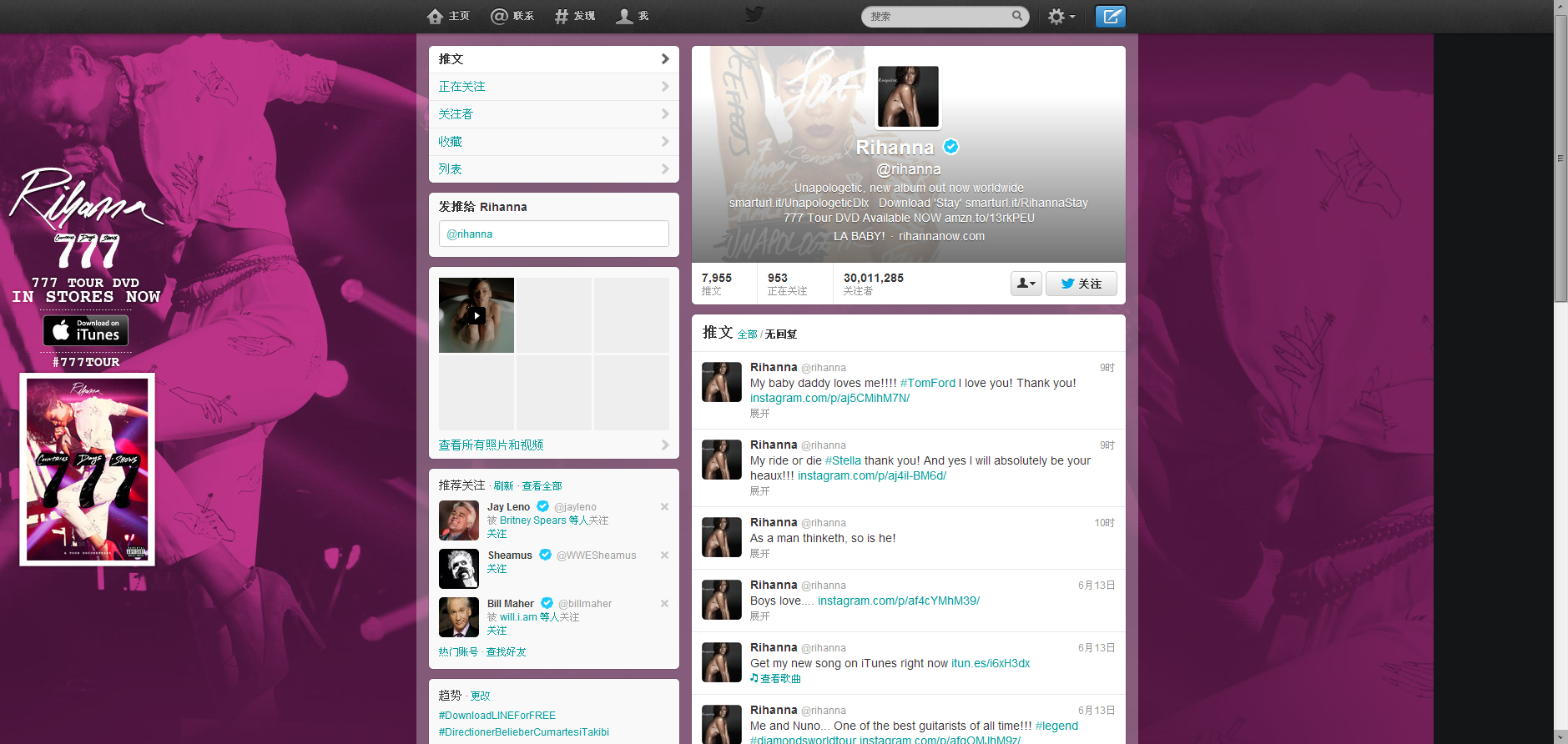The width and height of the screenshot is (1568, 744).
Task: Follow Bill Maher via 关注 link
Action: [x=497, y=631]
